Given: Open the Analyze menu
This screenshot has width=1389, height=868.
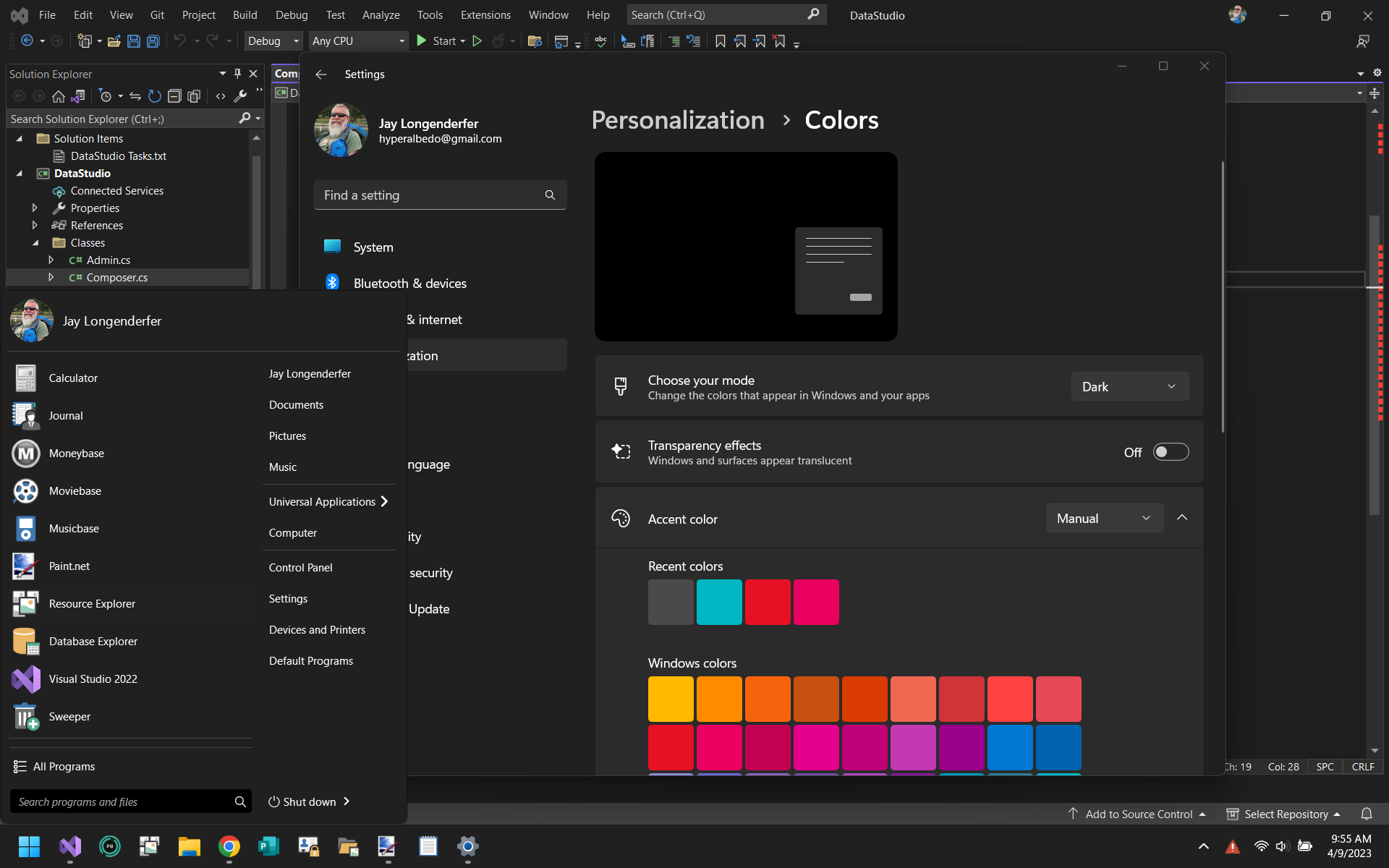Looking at the screenshot, I should tap(381, 14).
